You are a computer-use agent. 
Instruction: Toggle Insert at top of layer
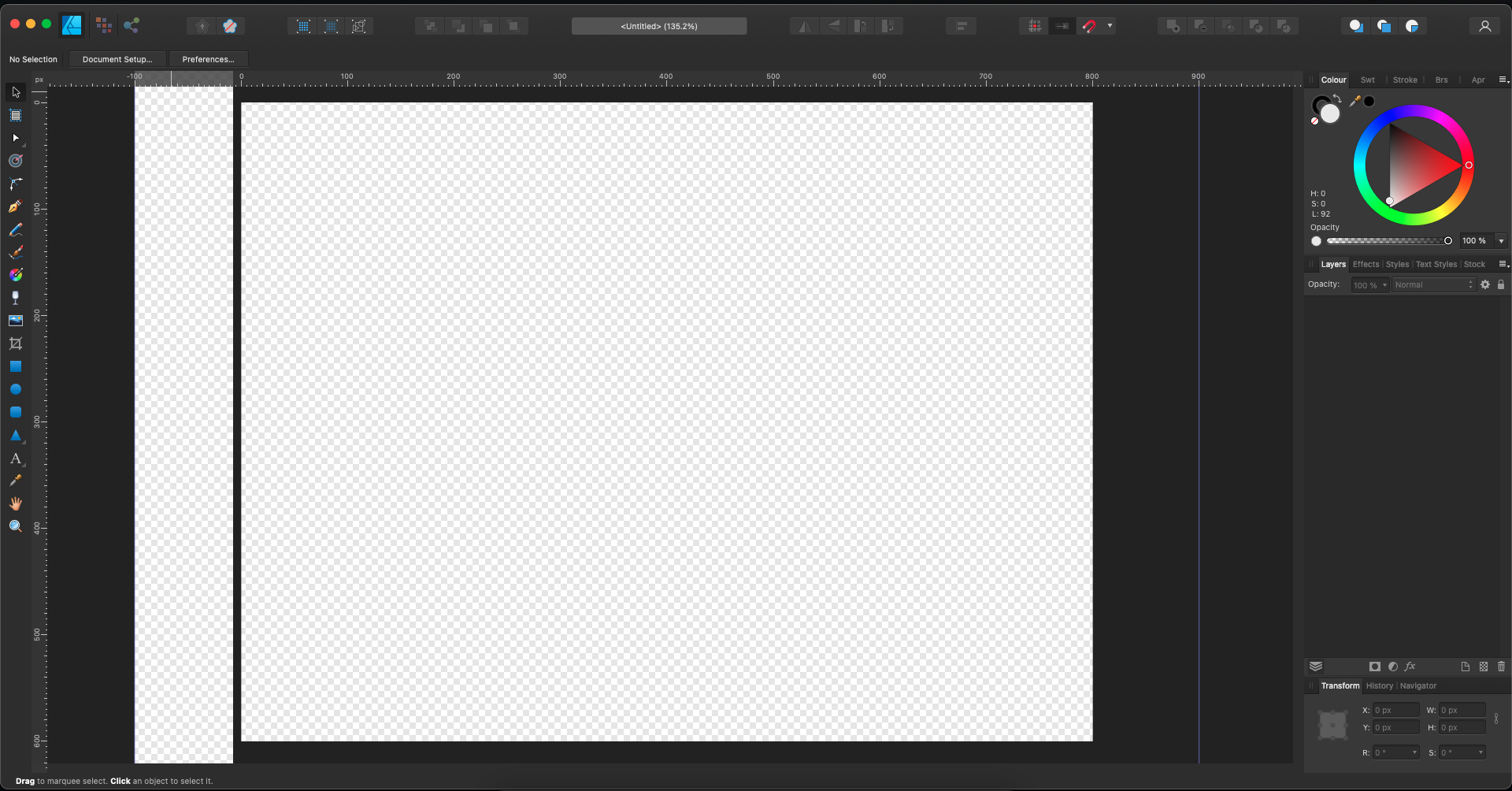coord(1384,26)
